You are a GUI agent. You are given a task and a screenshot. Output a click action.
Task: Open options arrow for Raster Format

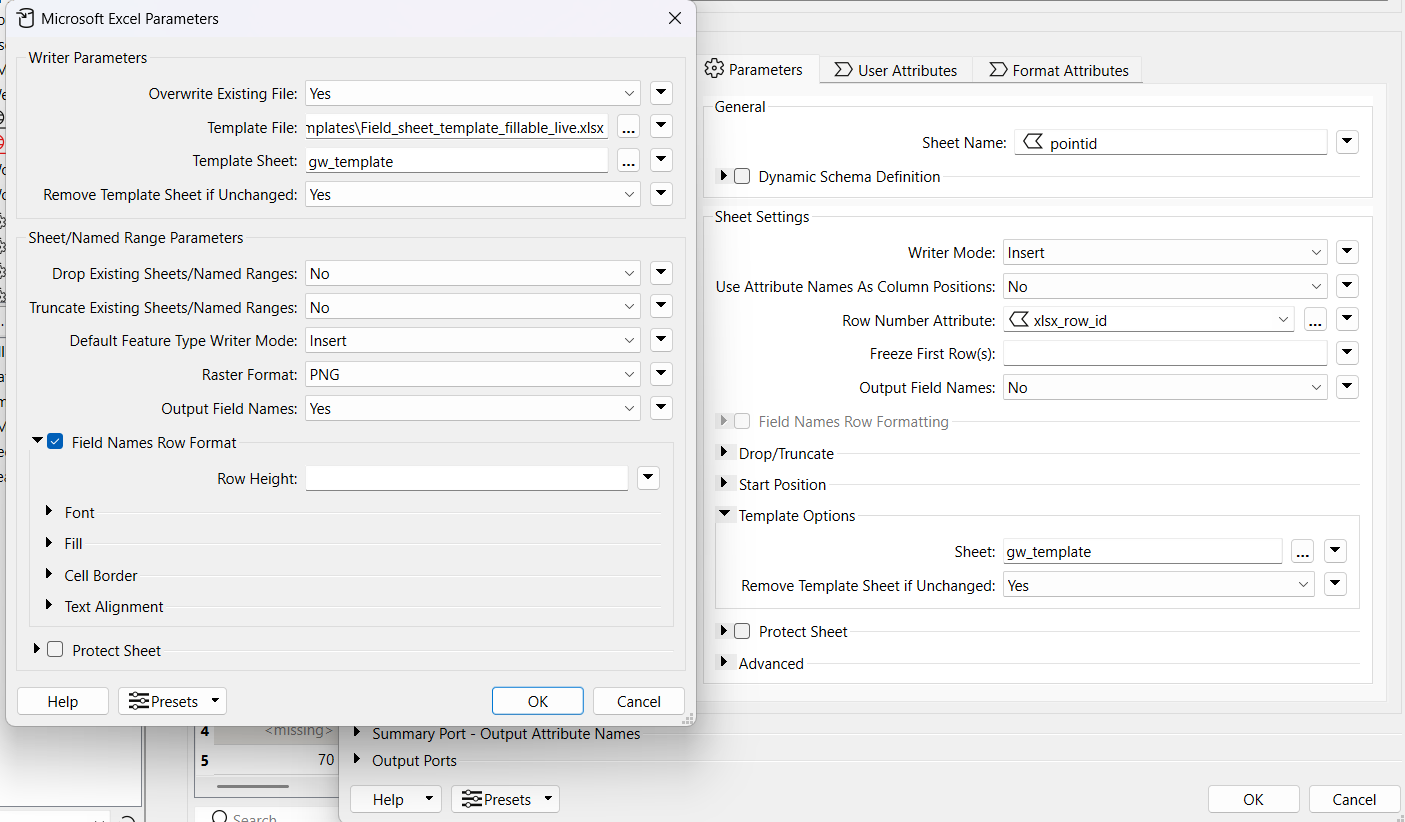coord(661,374)
